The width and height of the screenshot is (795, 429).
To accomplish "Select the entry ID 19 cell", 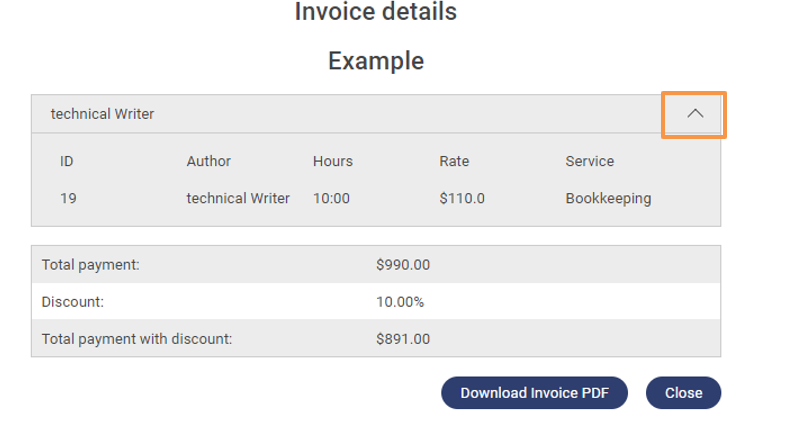I will click(x=68, y=198).
